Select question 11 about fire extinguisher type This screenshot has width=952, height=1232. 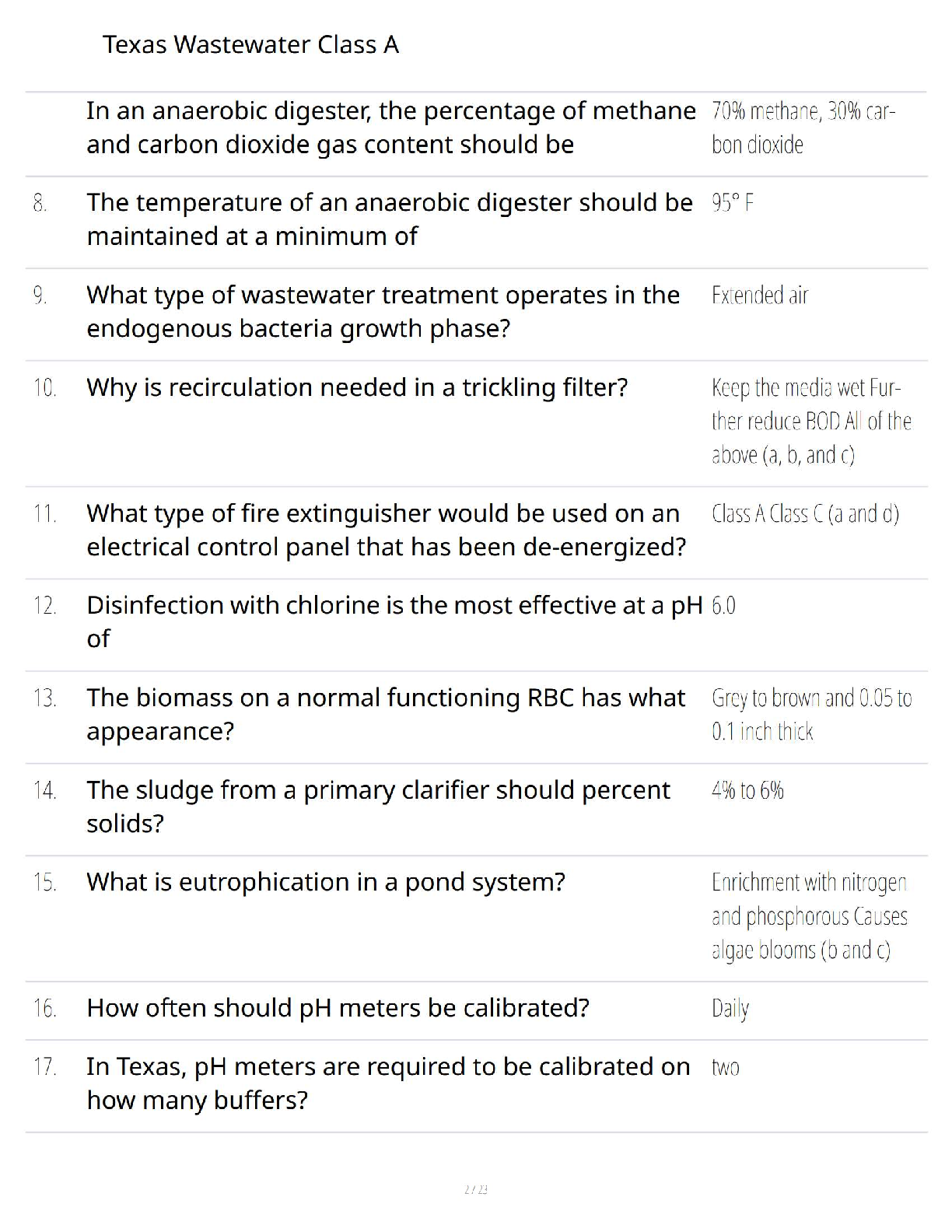[x=387, y=530]
